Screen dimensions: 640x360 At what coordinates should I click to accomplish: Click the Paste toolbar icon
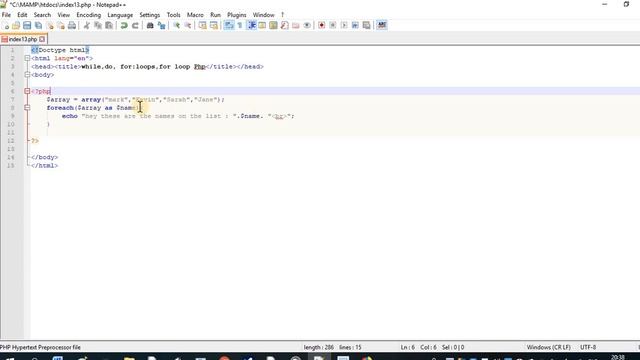click(x=109, y=25)
